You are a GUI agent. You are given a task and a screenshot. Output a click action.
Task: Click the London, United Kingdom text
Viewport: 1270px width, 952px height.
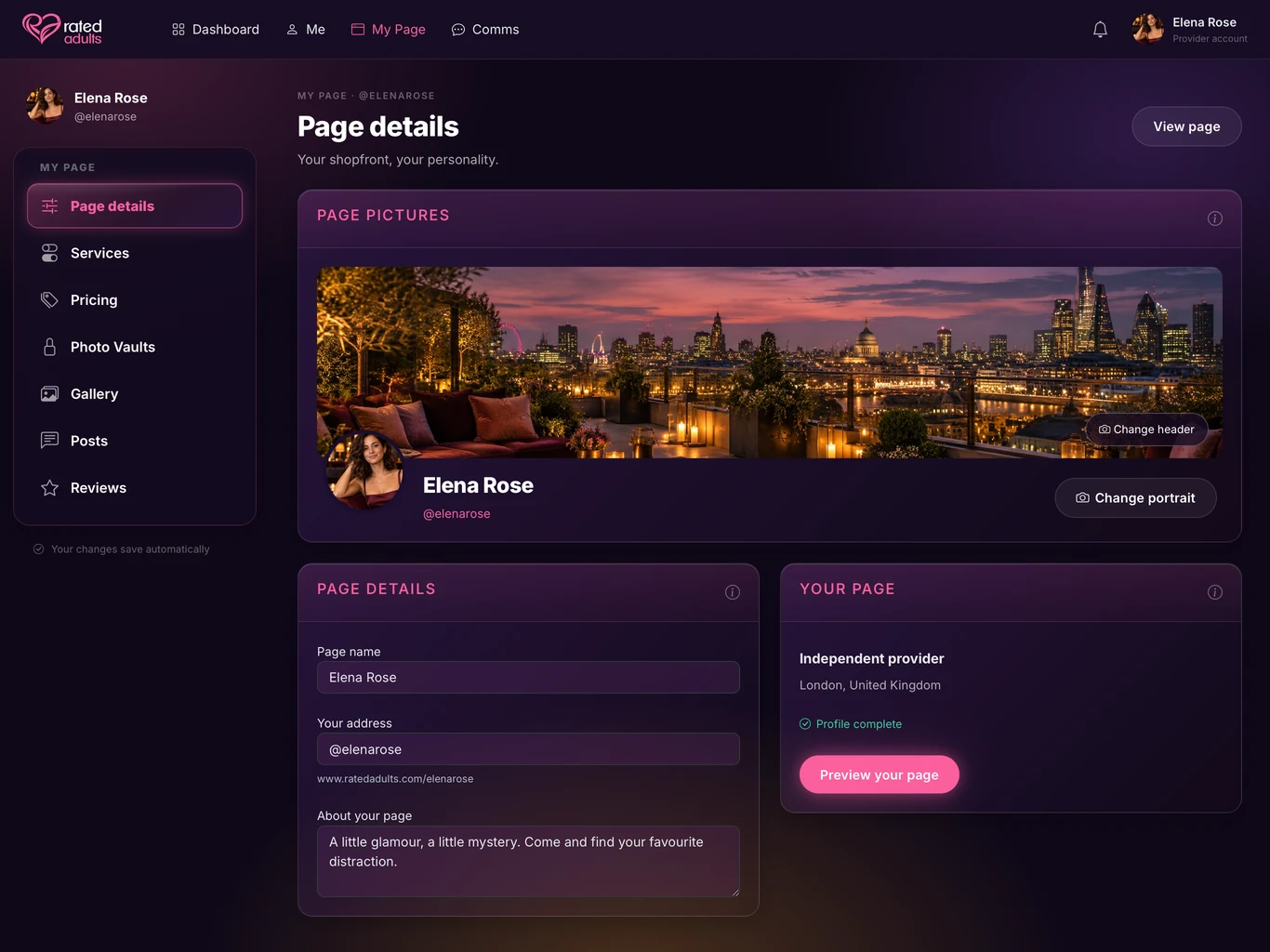click(870, 685)
